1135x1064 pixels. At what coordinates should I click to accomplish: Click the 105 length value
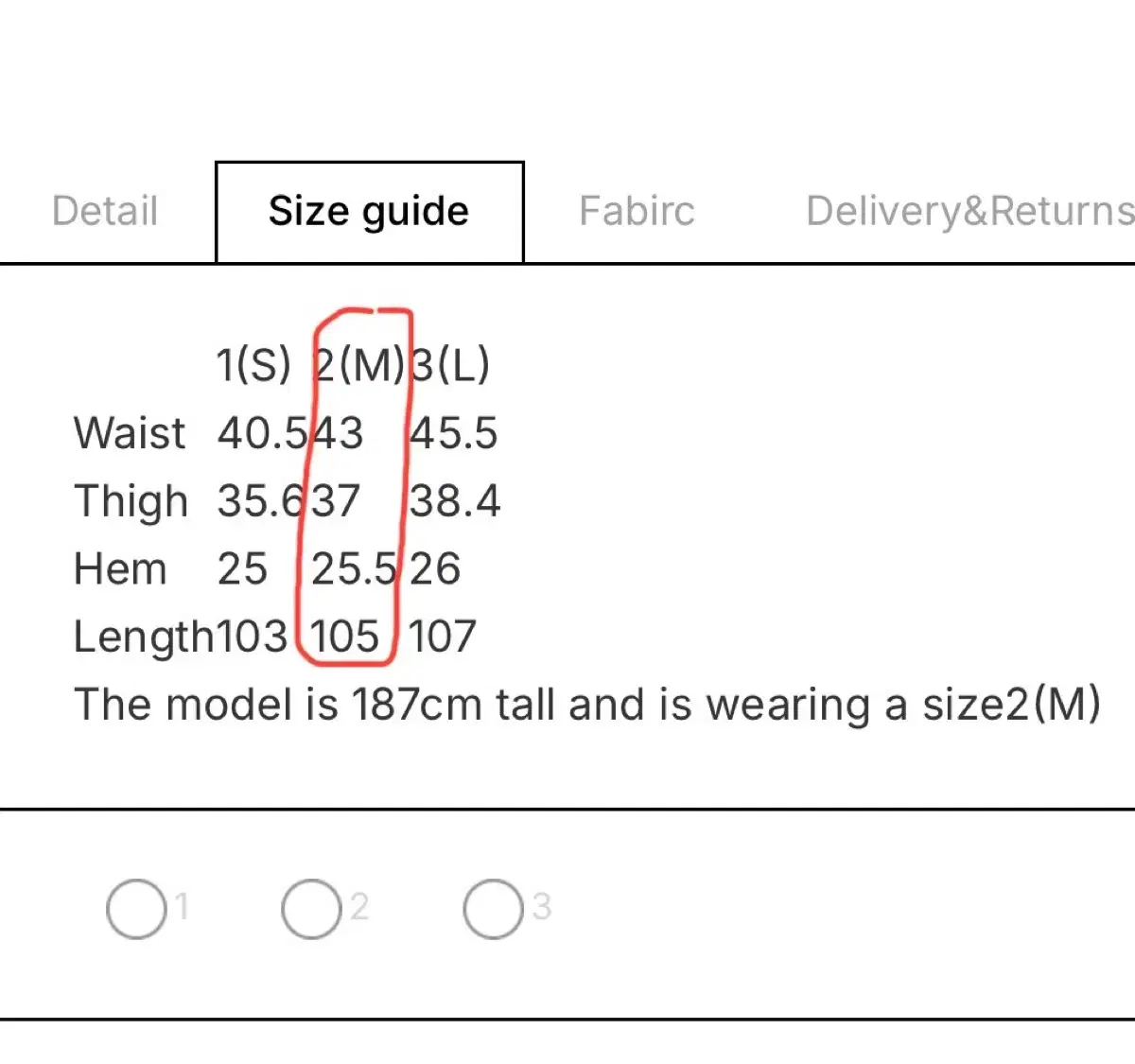pos(345,637)
